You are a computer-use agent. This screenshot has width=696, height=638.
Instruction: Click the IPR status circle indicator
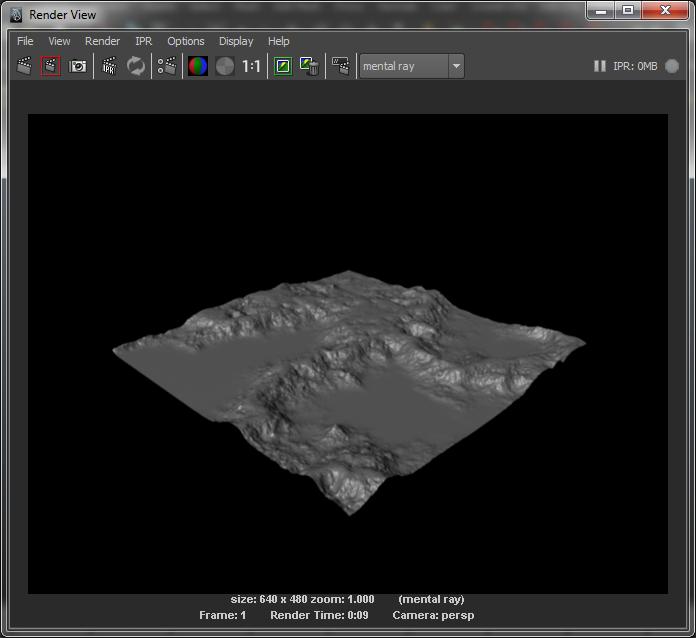tap(672, 66)
